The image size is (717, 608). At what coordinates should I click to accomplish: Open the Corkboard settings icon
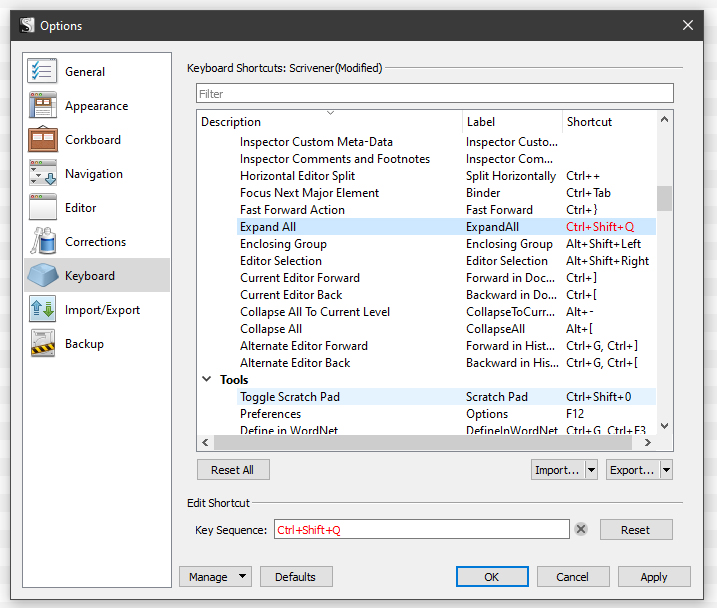[x=43, y=139]
